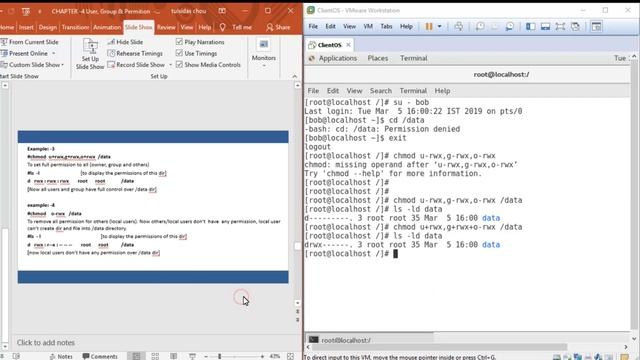Open terminal window's Edit menu
This screenshot has height=360, width=640.
[x=333, y=91]
